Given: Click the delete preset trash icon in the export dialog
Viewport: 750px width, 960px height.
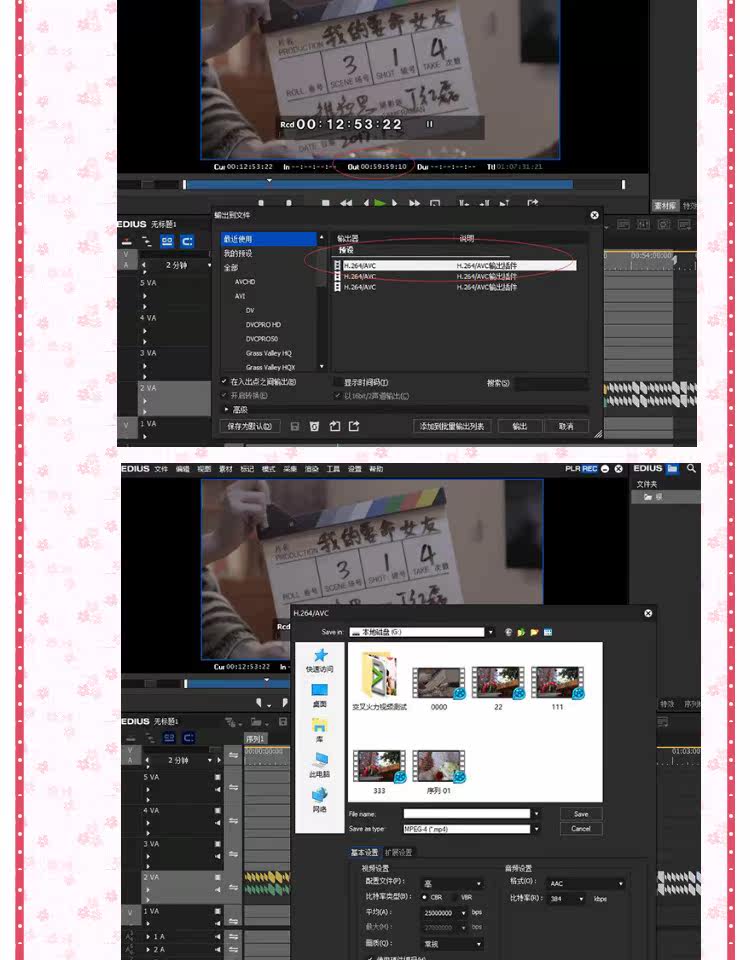Looking at the screenshot, I should tap(314, 426).
